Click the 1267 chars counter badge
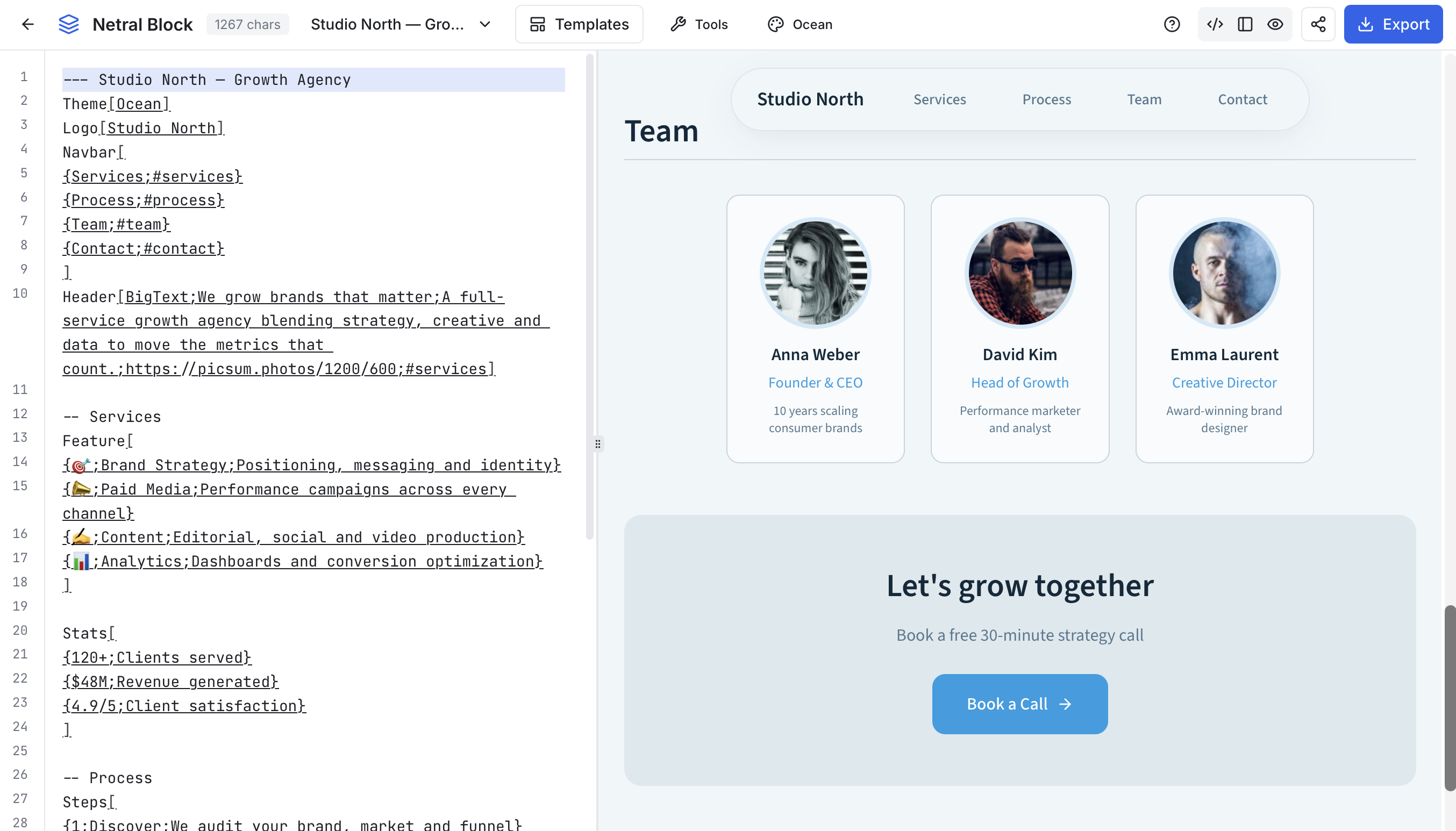Image resolution: width=1456 pixels, height=831 pixels. coord(247,24)
